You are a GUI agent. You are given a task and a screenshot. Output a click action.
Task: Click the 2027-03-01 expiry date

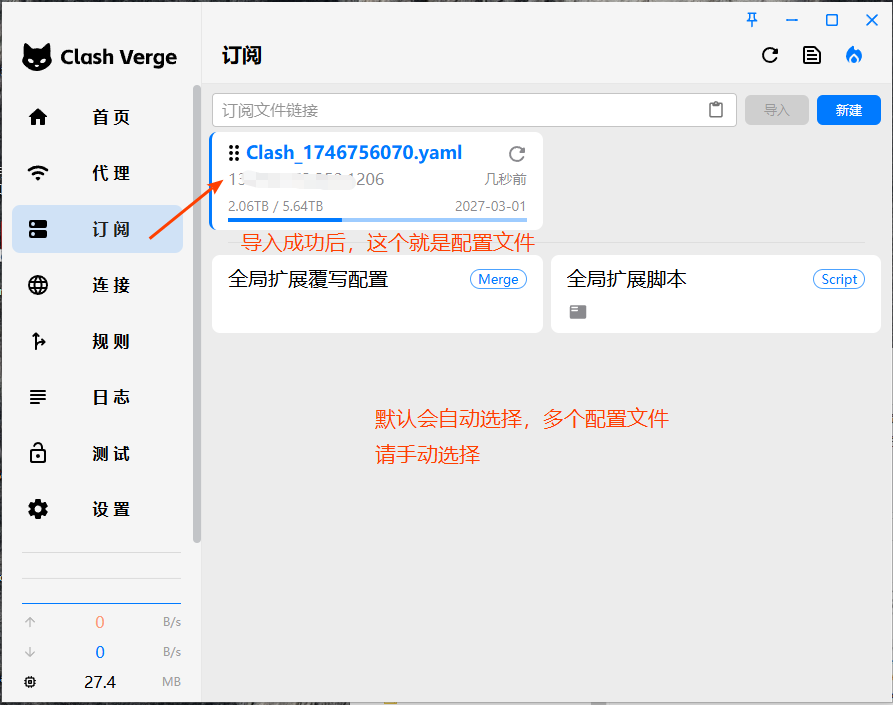tap(490, 206)
